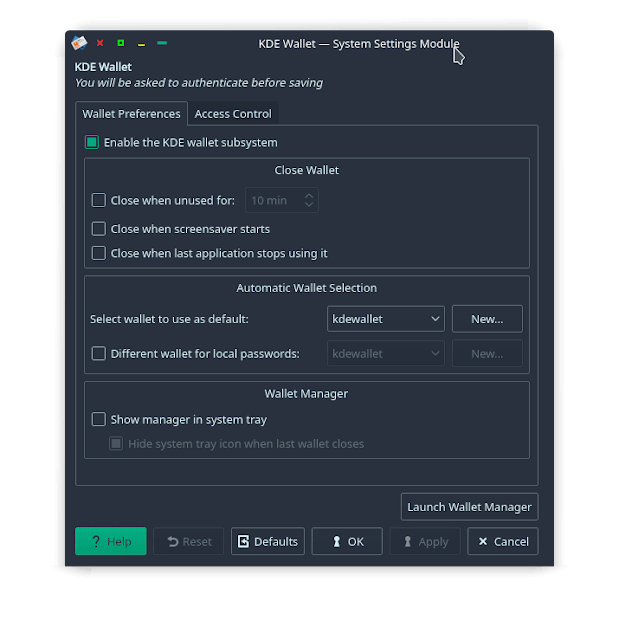Screen dimensions: 619x640
Task: Open Help
Action: click(111, 541)
